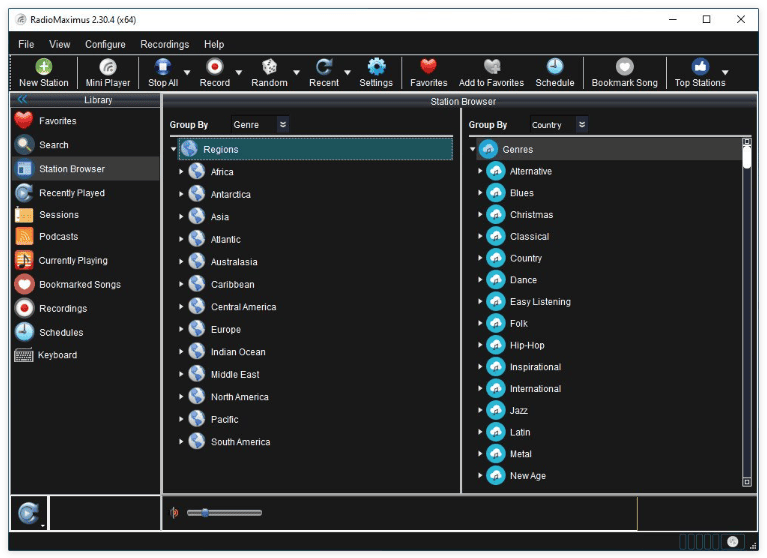Expand the North America region

pyautogui.click(x=181, y=397)
